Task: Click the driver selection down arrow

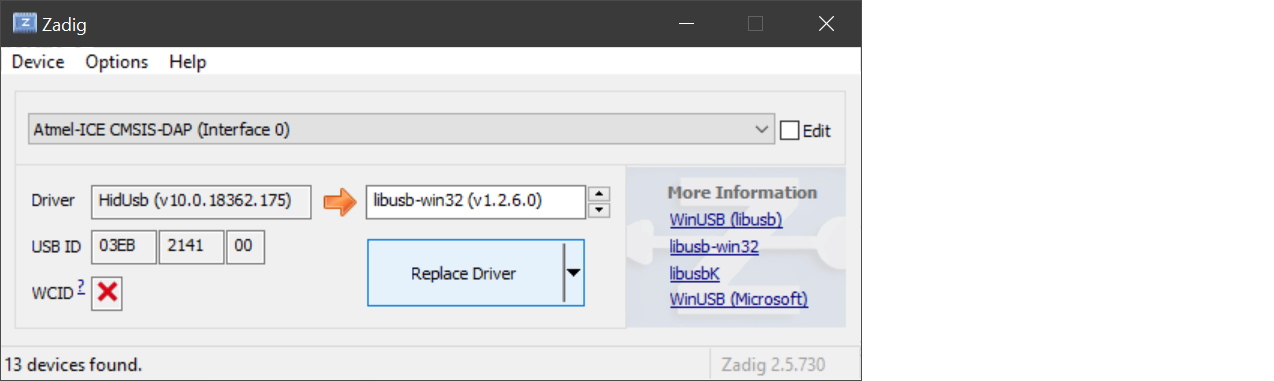Action: 599,209
